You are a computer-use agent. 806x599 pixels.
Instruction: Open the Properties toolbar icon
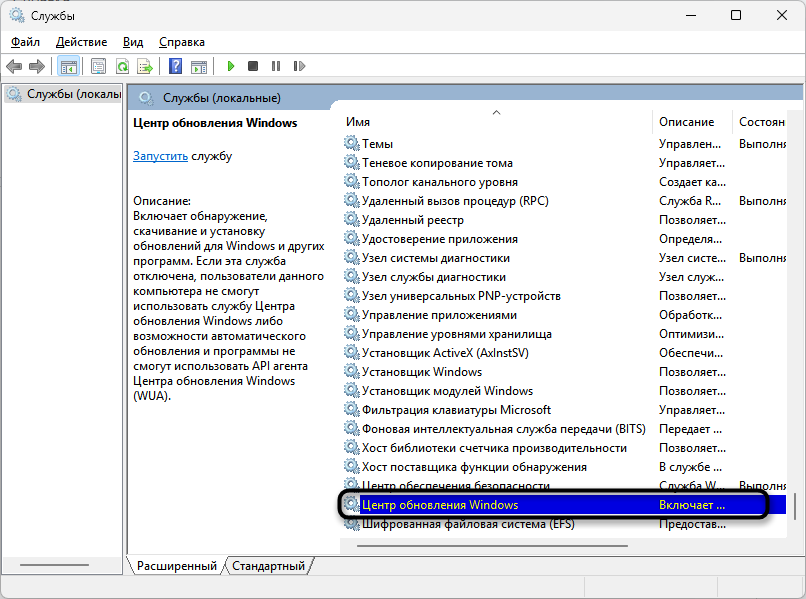click(98, 67)
